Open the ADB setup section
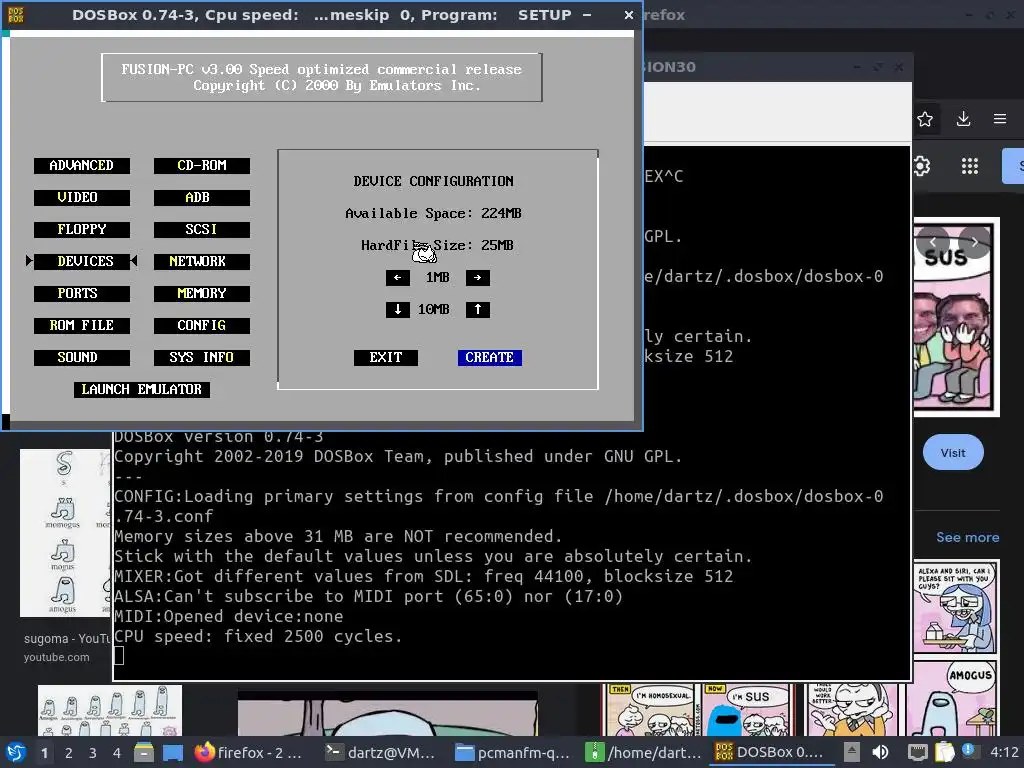The width and height of the screenshot is (1024, 768). click(202, 197)
